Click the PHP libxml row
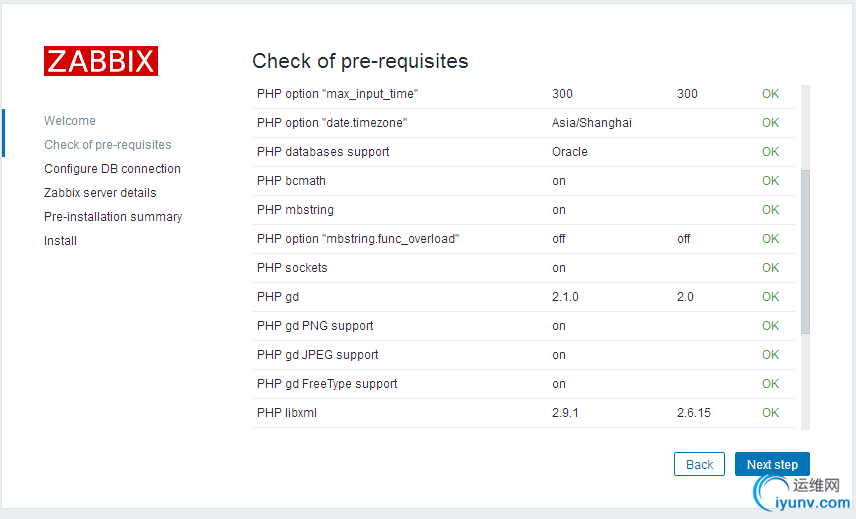The width and height of the screenshot is (856, 519). (x=524, y=413)
